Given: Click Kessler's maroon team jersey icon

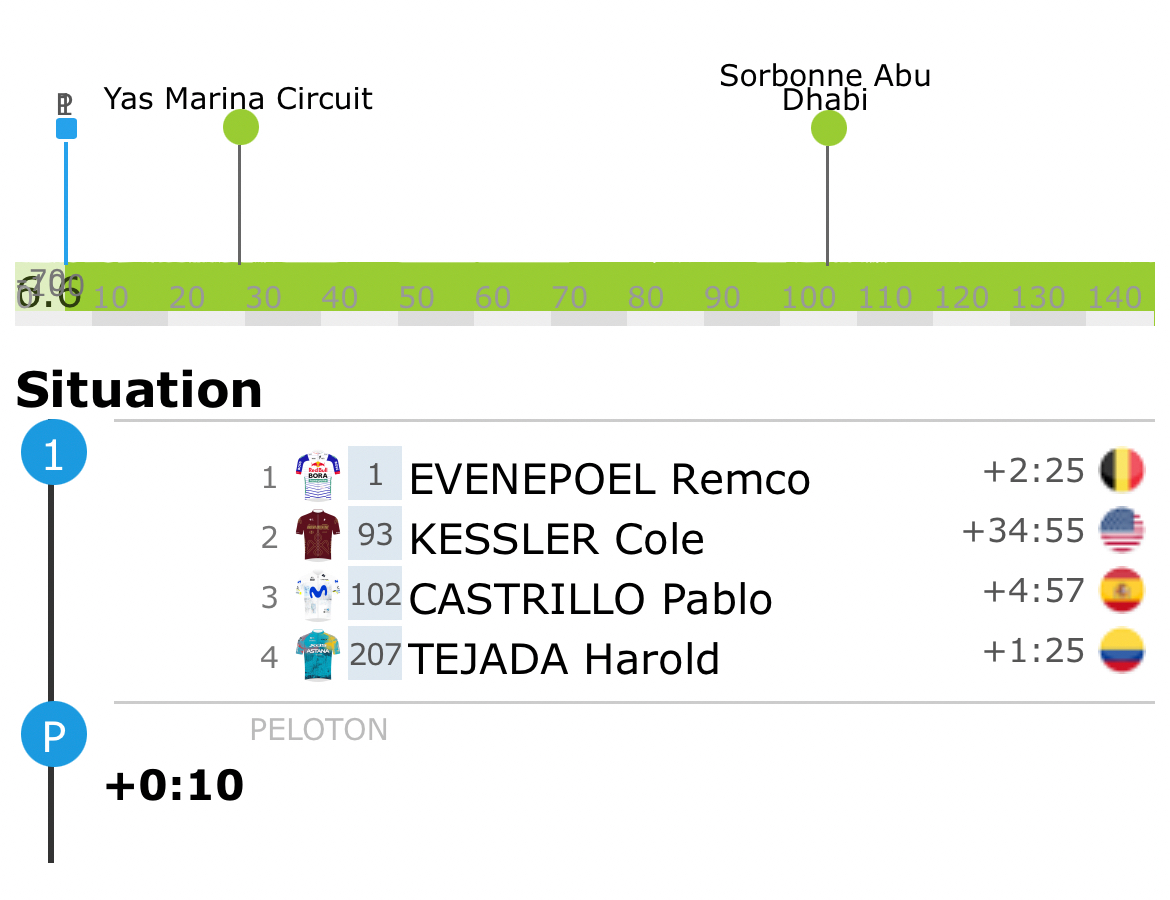Looking at the screenshot, I should click(x=319, y=537).
